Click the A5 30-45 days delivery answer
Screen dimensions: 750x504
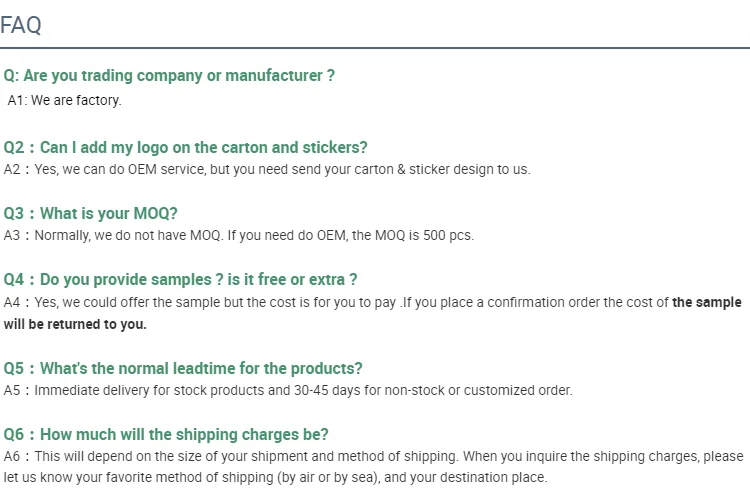coord(288,390)
